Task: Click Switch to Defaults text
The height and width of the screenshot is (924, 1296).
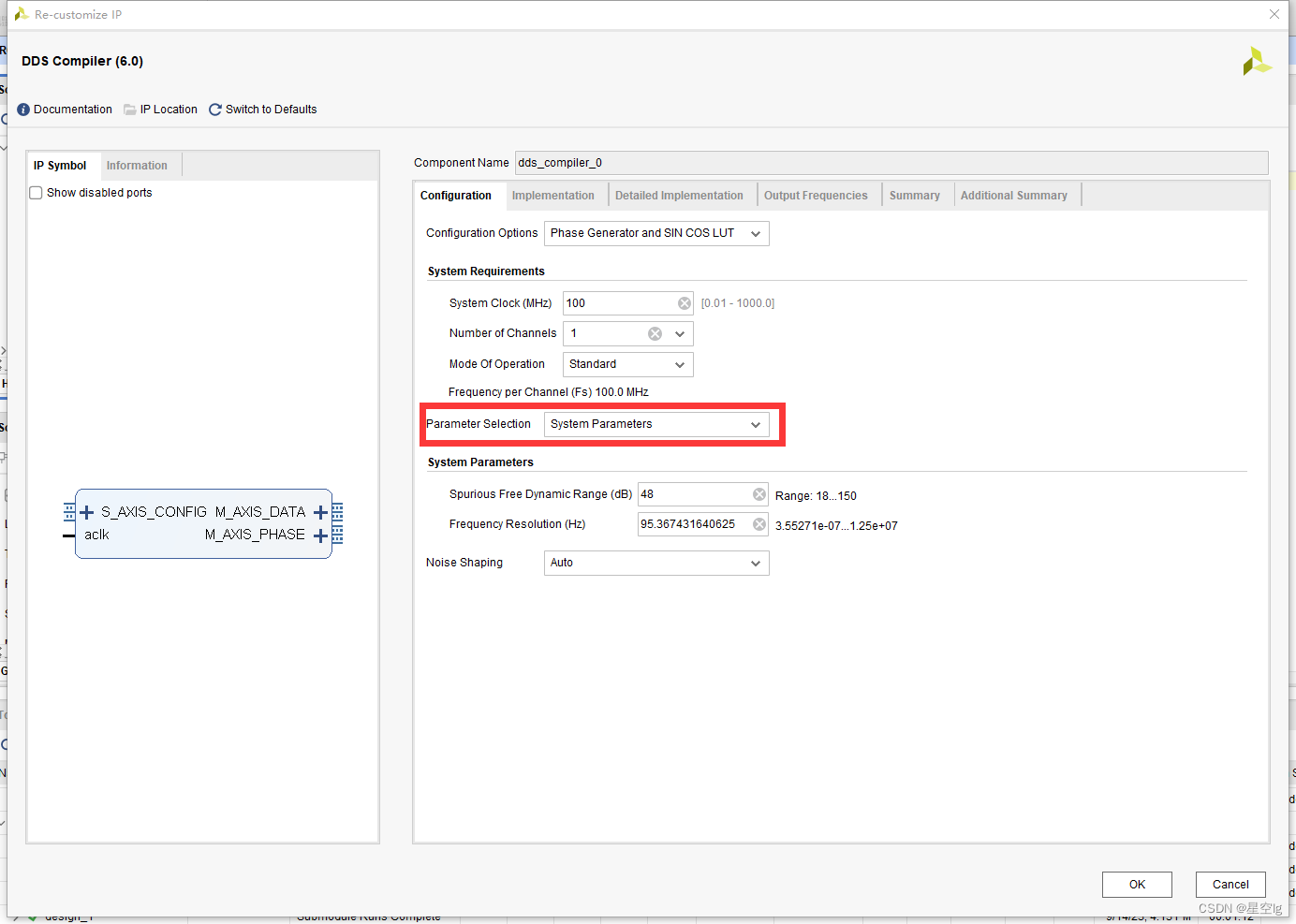Action: [x=272, y=110]
